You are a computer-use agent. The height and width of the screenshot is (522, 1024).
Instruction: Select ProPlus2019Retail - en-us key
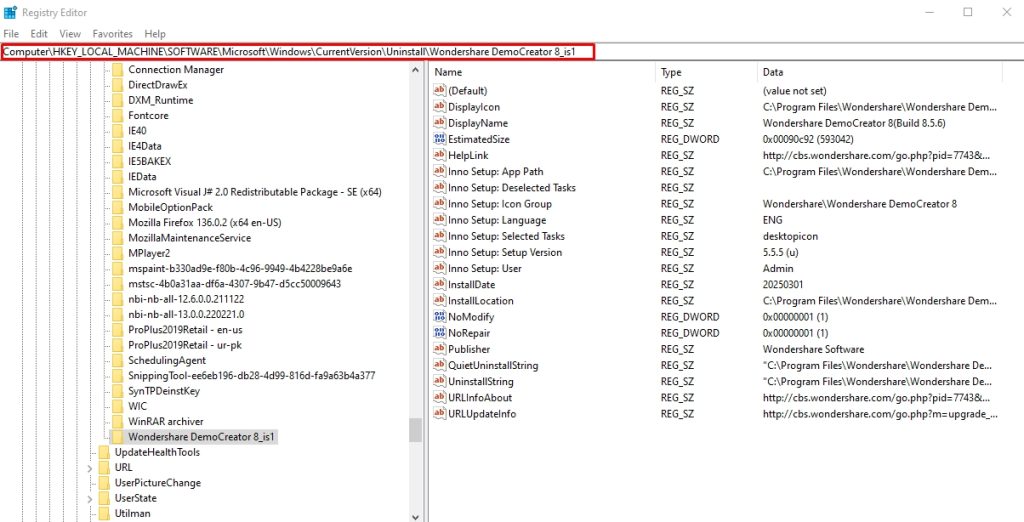(185, 329)
